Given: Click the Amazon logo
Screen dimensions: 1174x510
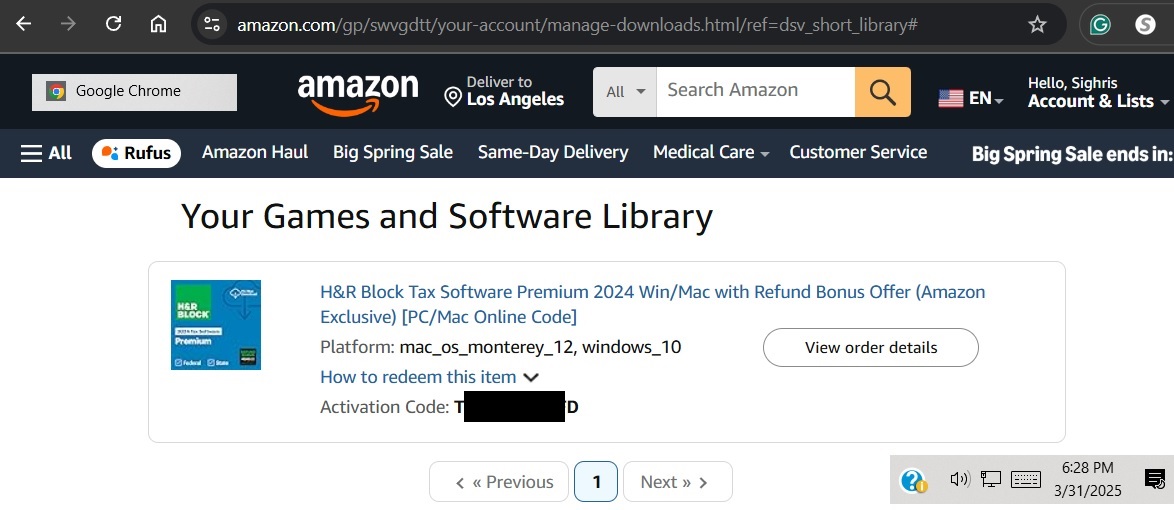Looking at the screenshot, I should click(358, 94).
